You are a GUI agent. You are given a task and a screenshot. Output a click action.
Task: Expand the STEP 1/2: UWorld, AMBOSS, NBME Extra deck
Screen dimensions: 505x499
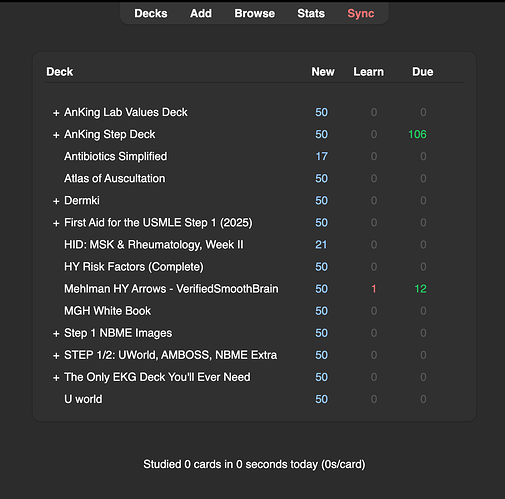(x=56, y=356)
